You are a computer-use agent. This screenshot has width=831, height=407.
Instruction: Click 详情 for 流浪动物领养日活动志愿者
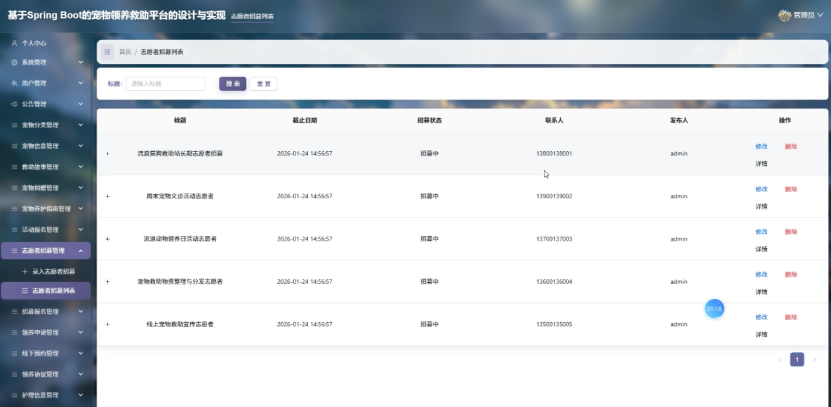coord(761,249)
